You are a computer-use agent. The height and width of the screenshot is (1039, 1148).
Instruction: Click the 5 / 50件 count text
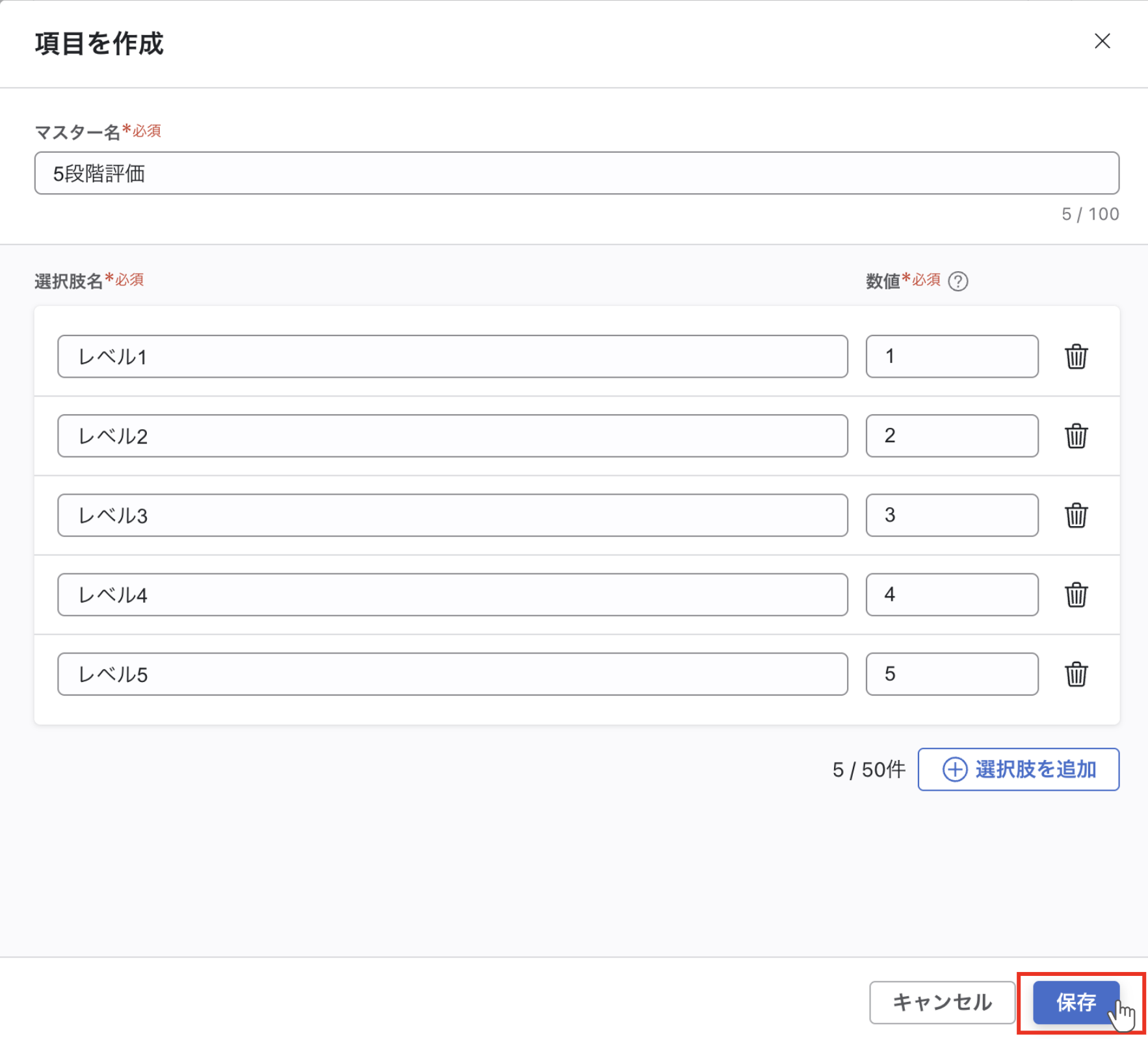[868, 770]
